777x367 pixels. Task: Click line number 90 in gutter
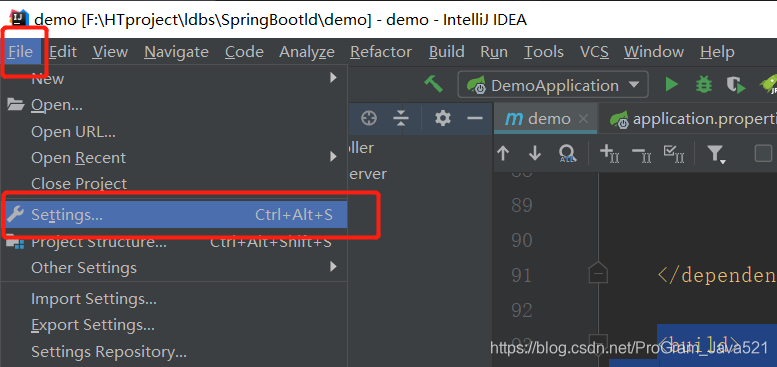(x=522, y=240)
